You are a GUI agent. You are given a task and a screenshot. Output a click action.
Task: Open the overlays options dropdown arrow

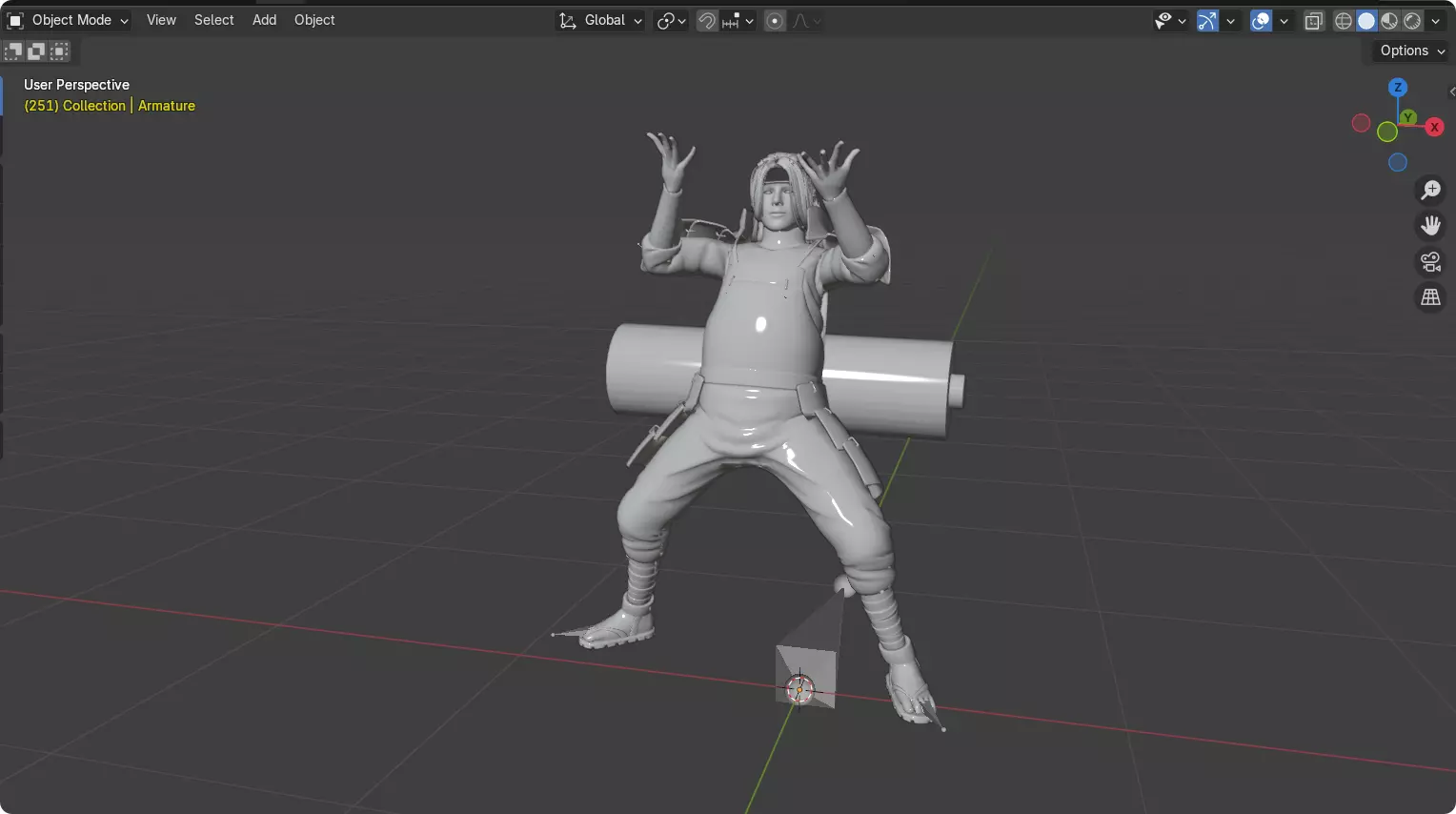(x=1284, y=20)
